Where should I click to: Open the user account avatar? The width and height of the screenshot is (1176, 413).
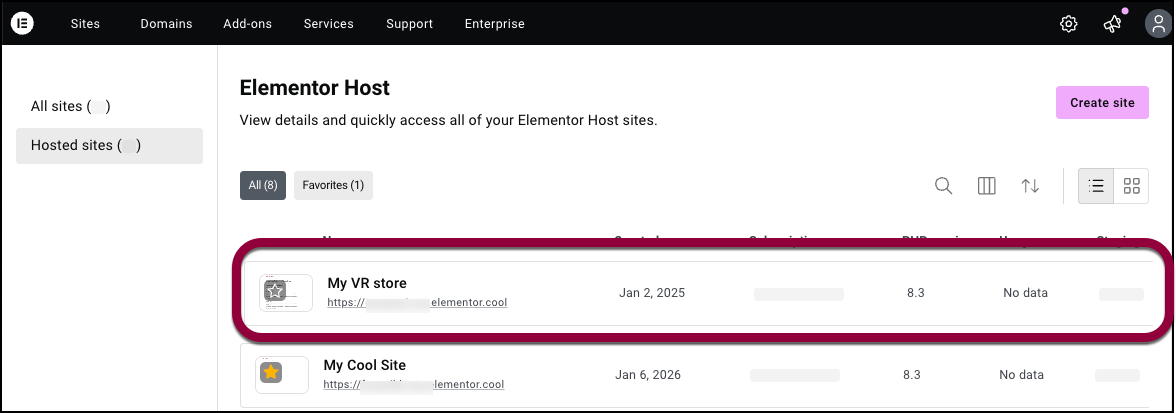(x=1158, y=23)
